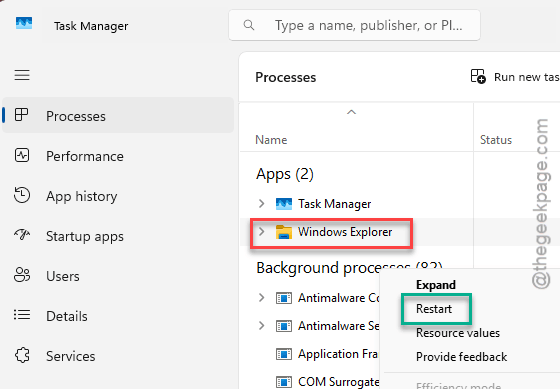Select the COM Surrogate row text
This screenshot has height=389, width=560.
[x=339, y=381]
